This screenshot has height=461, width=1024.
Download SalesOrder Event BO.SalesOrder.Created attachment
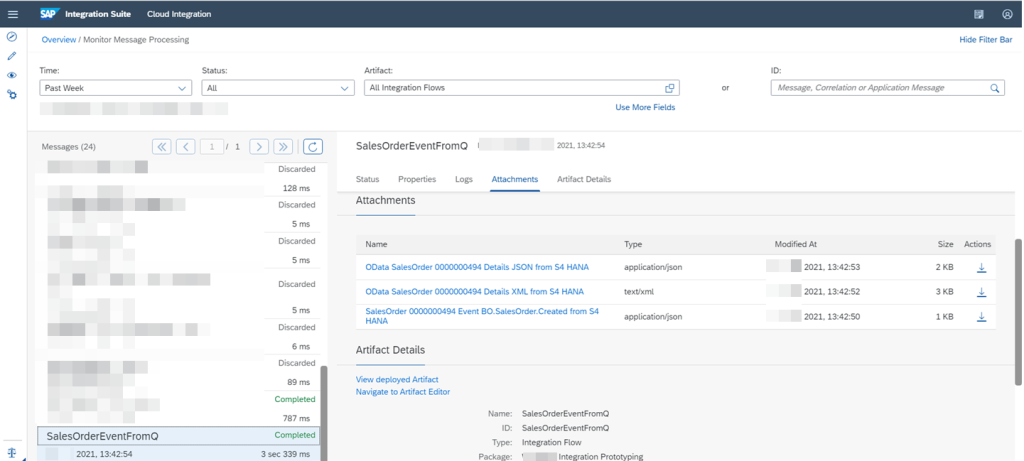[x=981, y=317]
